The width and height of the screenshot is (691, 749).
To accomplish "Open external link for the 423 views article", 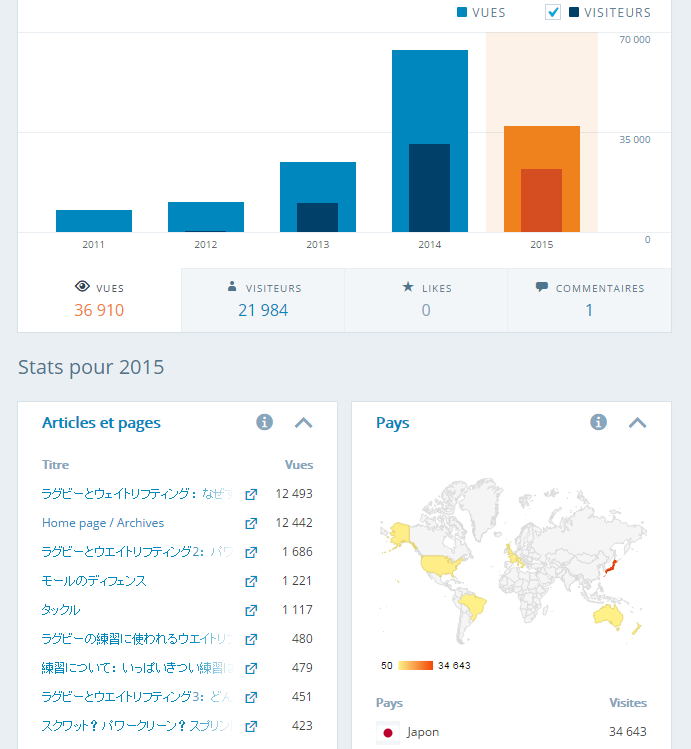I will click(251, 726).
